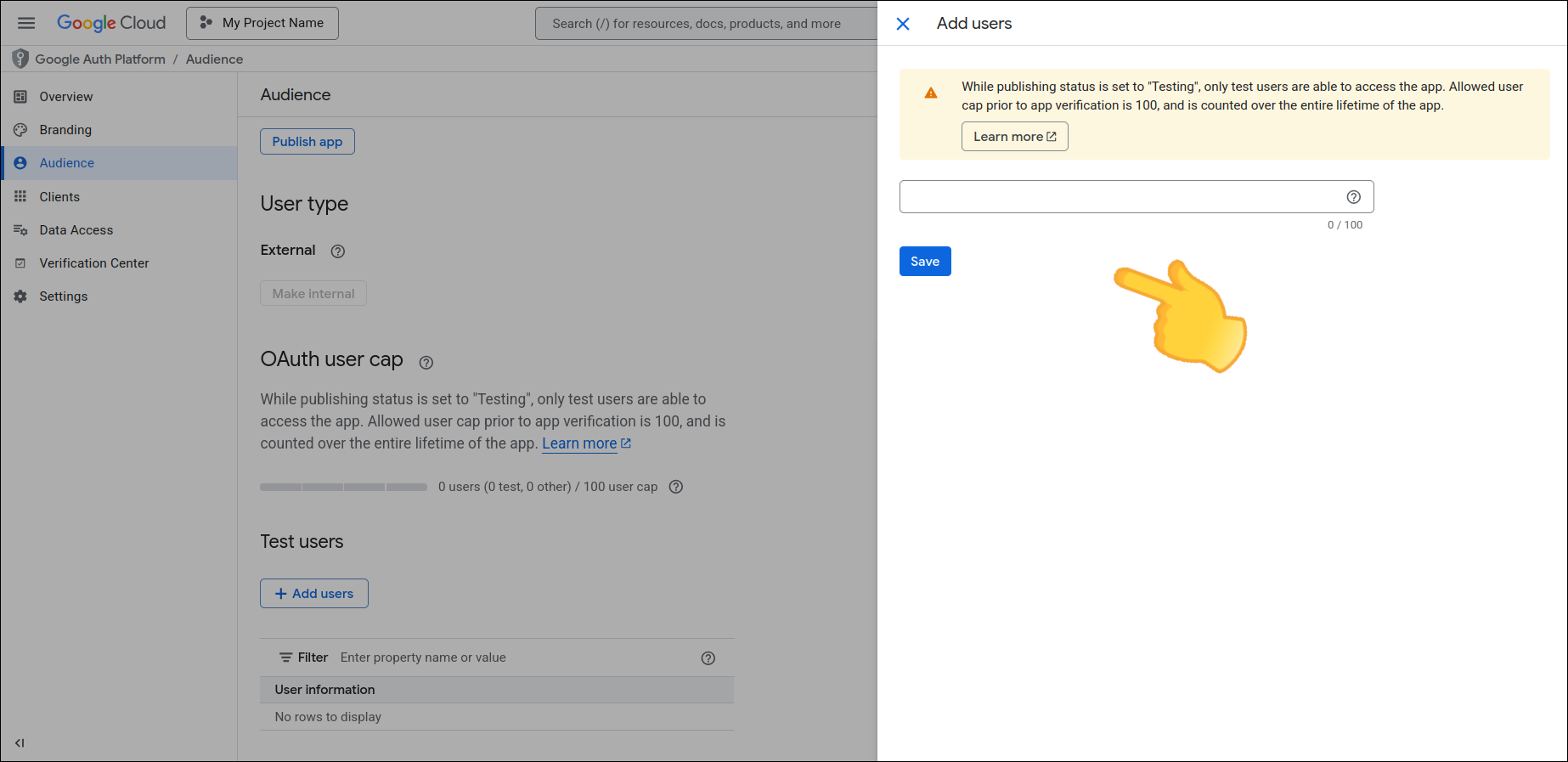This screenshot has width=1568, height=762.
Task: Open the Clients sidebar item
Action: pos(119,197)
